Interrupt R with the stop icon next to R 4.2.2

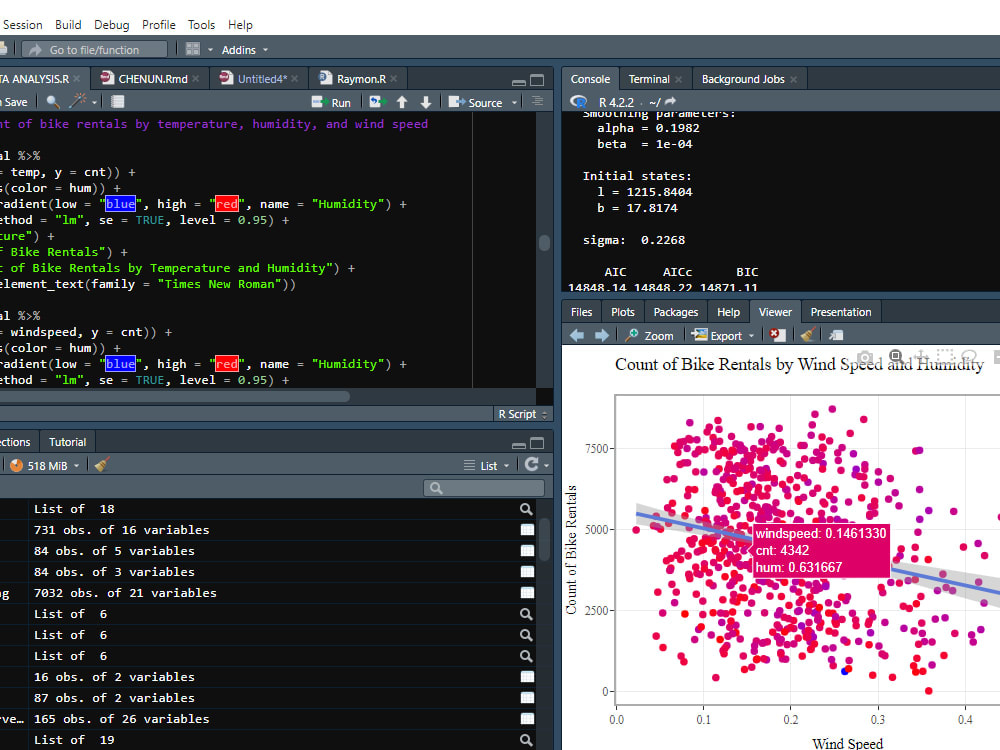pyautogui.click(x=578, y=101)
